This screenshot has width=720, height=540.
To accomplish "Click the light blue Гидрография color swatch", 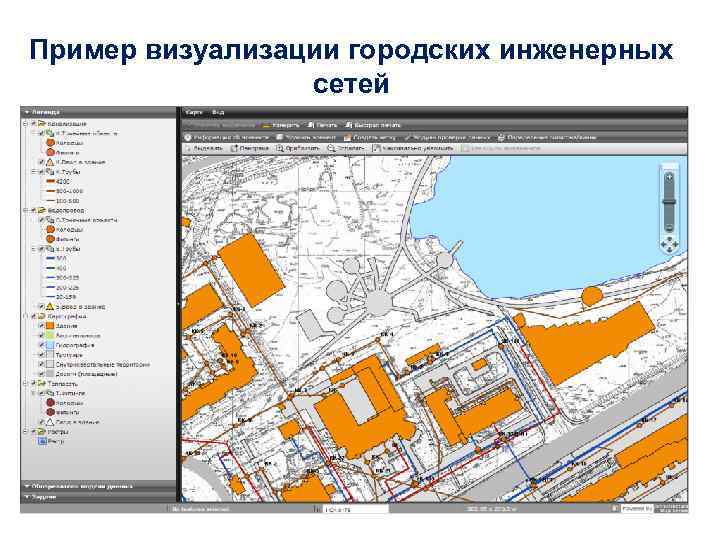I will click(x=51, y=345).
